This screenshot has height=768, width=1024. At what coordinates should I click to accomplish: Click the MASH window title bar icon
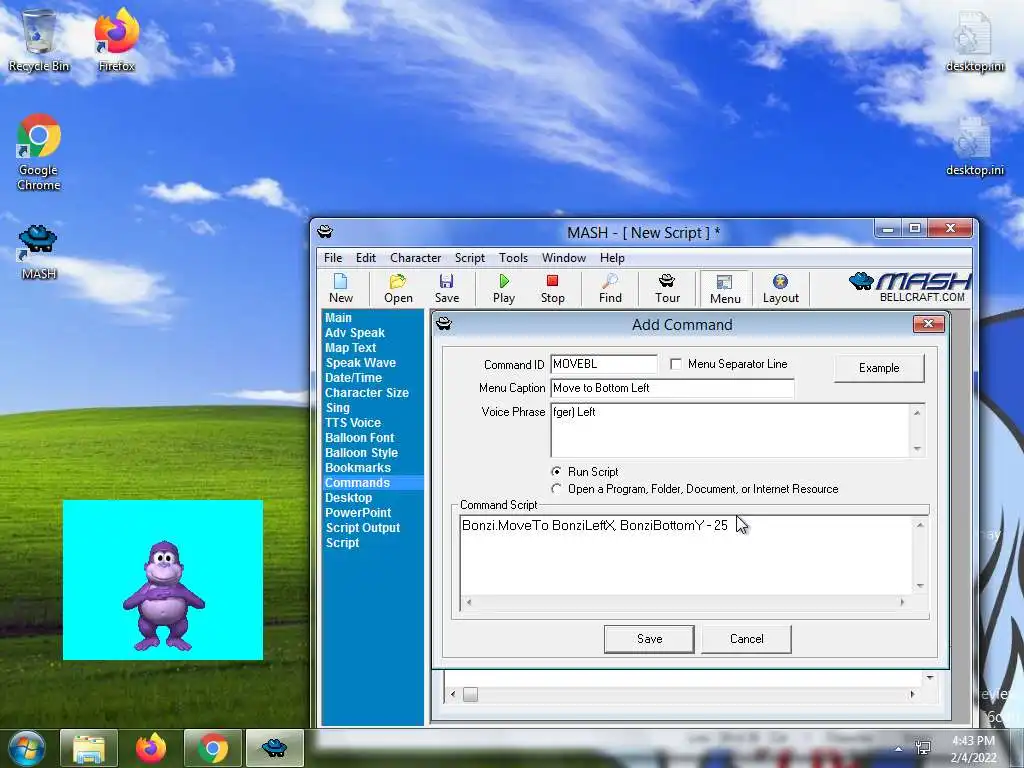(325, 232)
